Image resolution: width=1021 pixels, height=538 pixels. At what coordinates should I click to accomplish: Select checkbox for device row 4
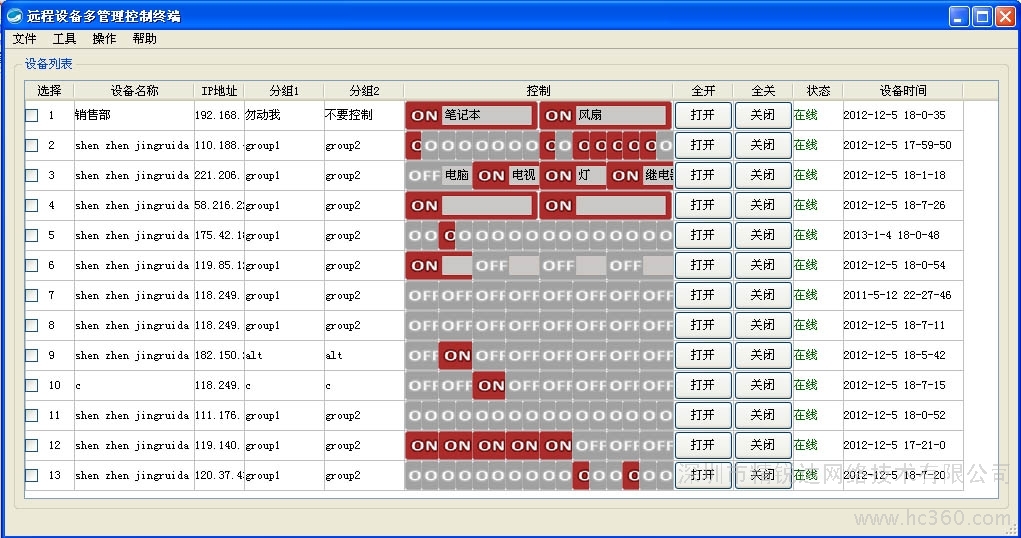click(31, 205)
